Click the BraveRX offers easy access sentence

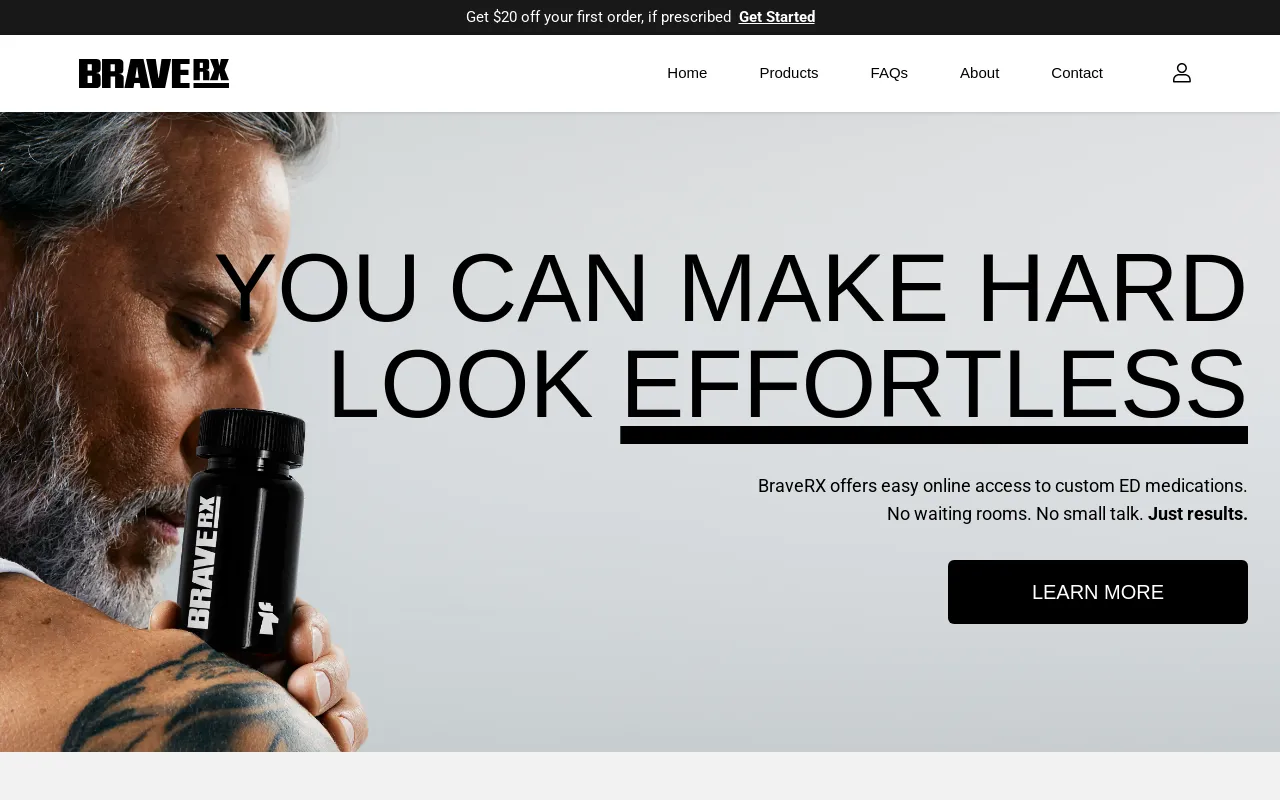coord(1002,486)
